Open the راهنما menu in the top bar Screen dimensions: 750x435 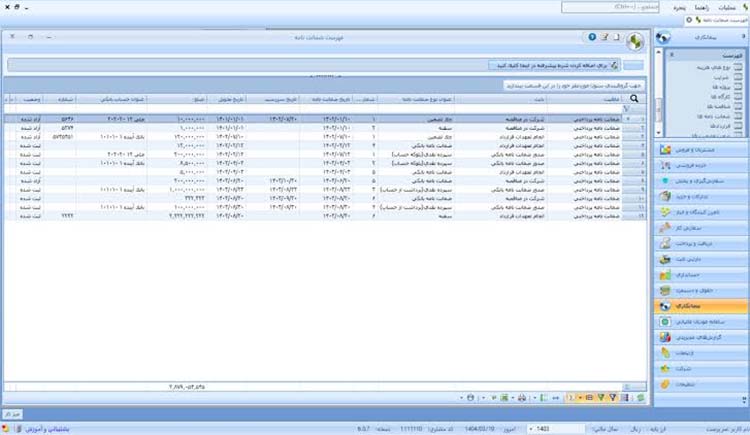point(702,8)
